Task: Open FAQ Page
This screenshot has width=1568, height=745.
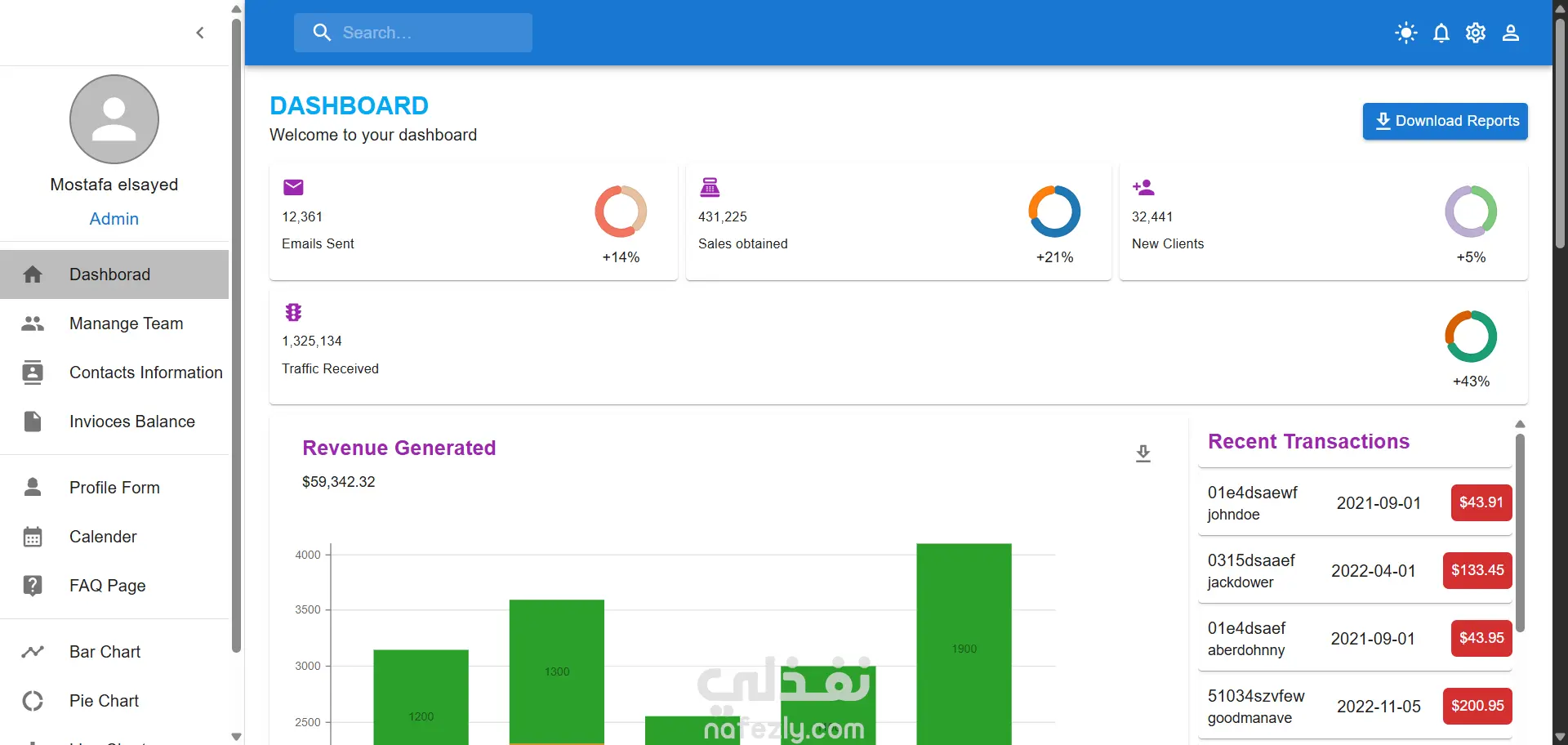Action: 114,586
